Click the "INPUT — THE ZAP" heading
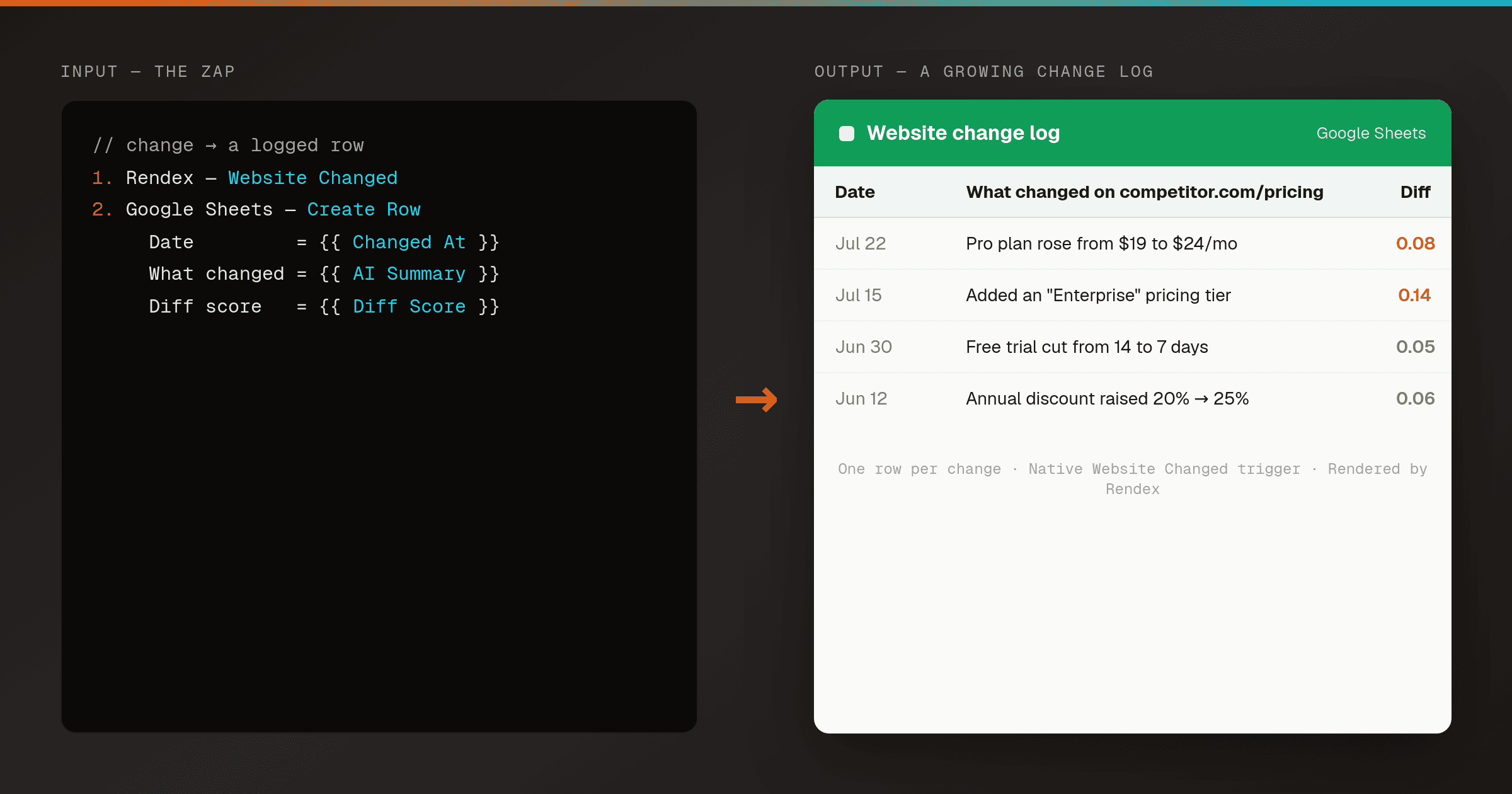 click(148, 72)
